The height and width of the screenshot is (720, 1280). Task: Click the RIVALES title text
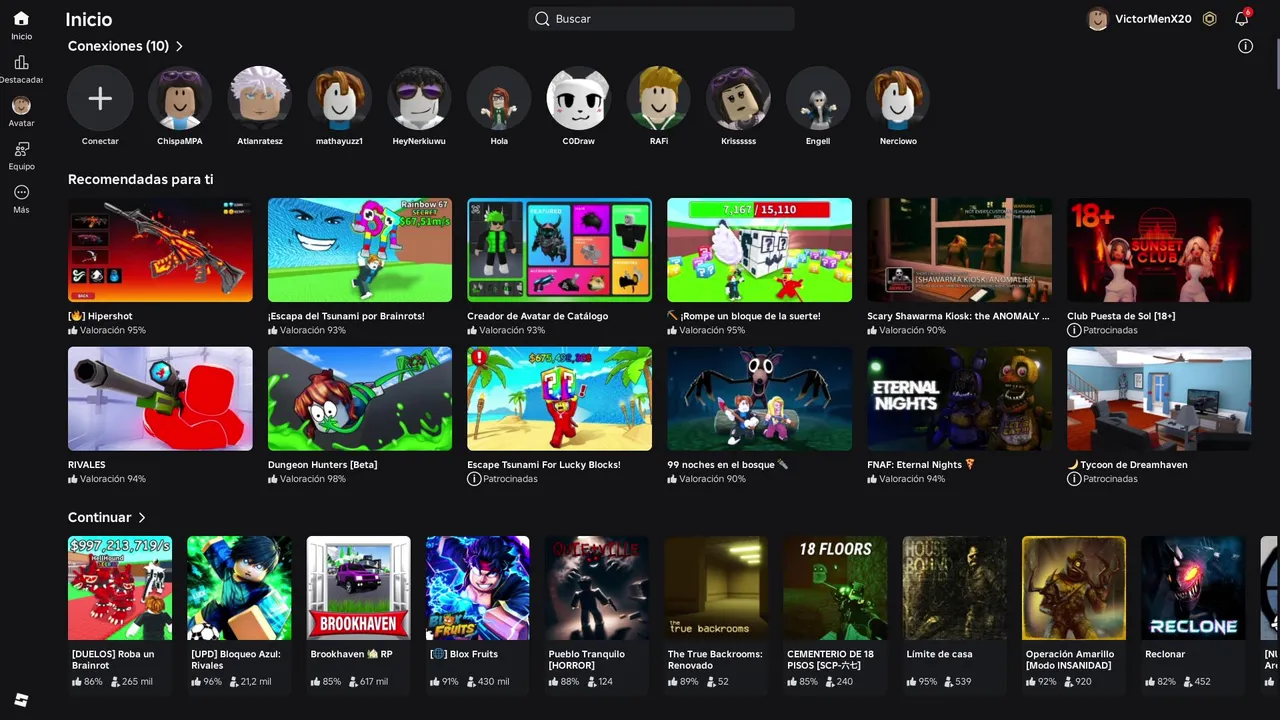click(86, 465)
